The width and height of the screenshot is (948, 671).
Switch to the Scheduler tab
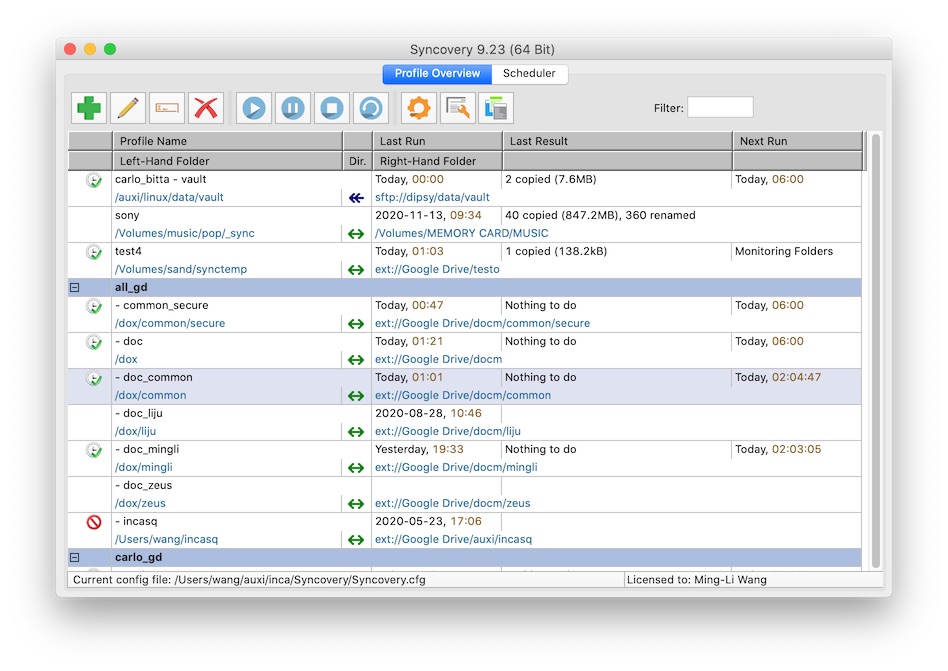click(529, 74)
